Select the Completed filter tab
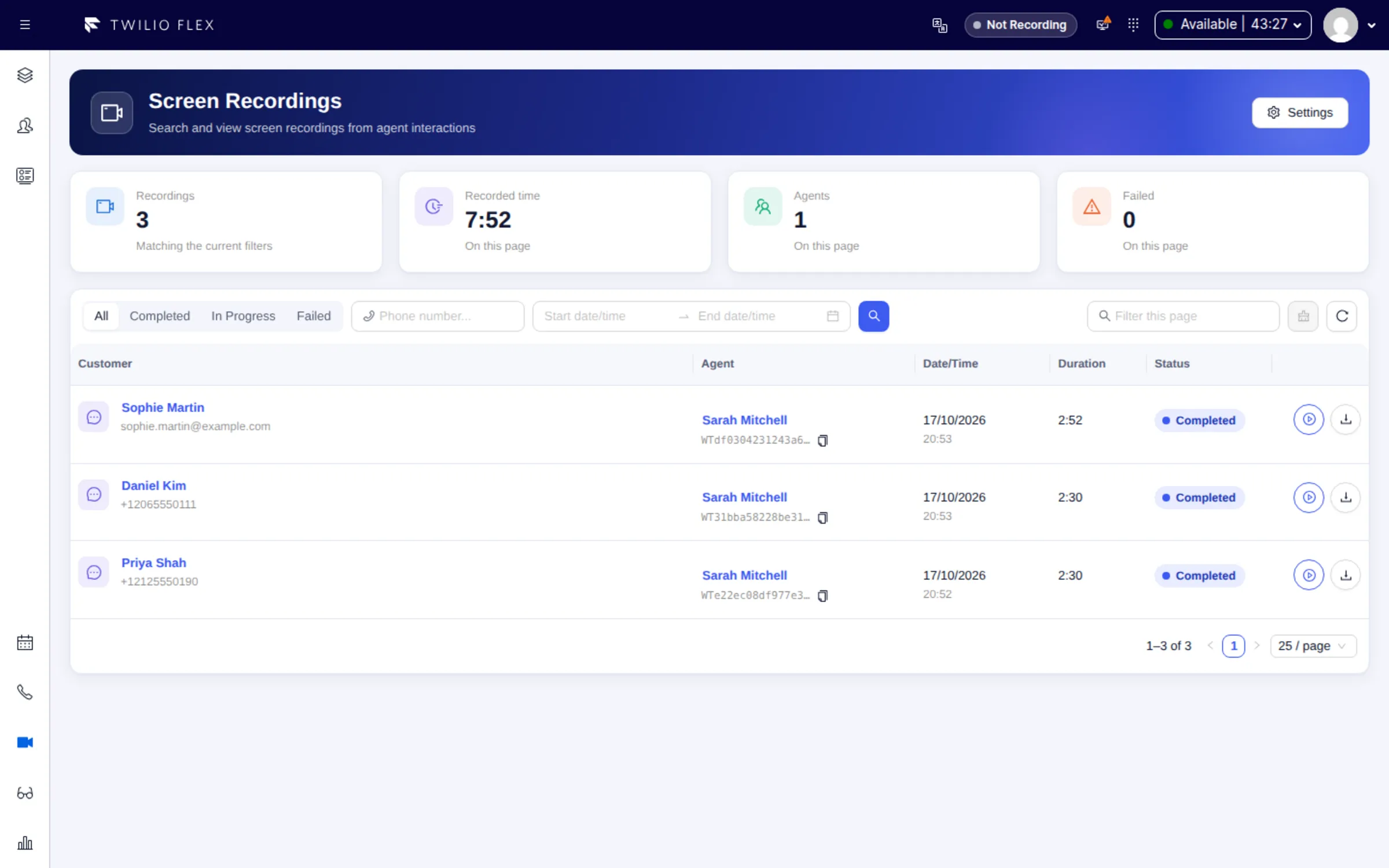This screenshot has height=868, width=1389. coord(160,316)
